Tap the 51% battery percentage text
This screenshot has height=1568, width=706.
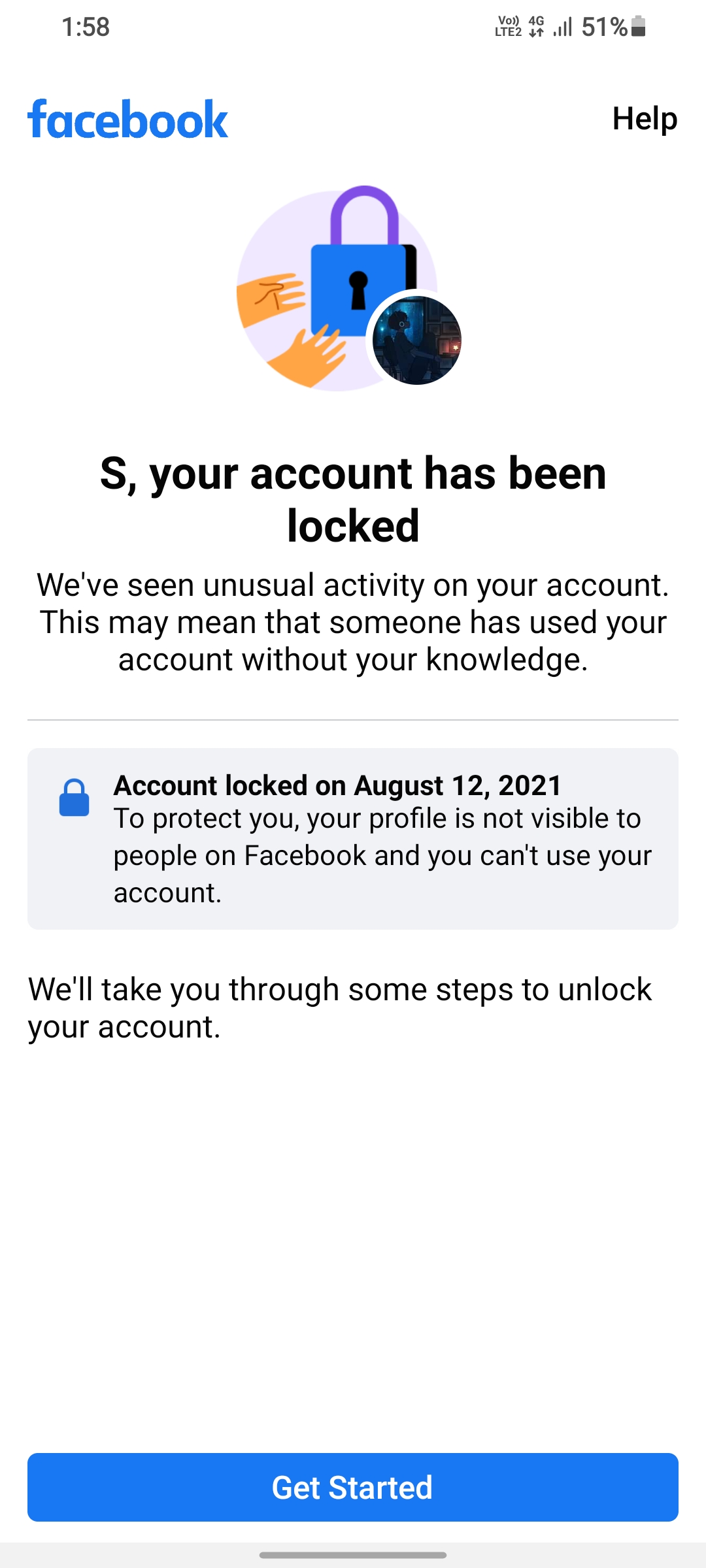point(604,27)
